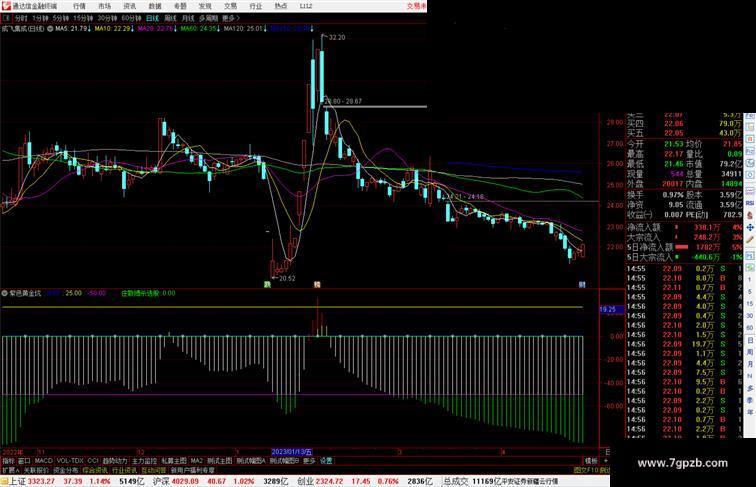
Task: Click the MA5 down arrow indicator
Action: [x=89, y=29]
